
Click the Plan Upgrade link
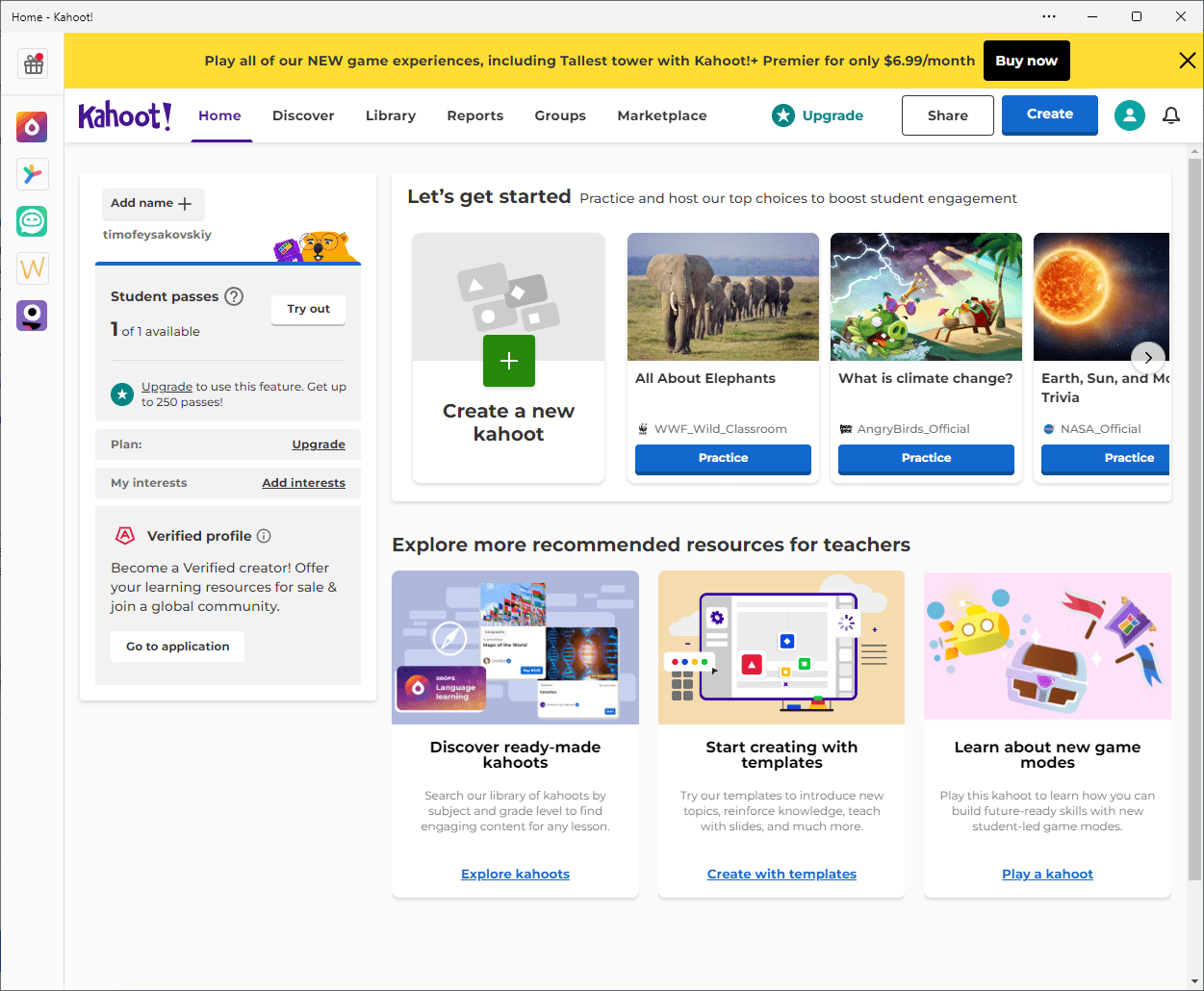pyautogui.click(x=319, y=445)
